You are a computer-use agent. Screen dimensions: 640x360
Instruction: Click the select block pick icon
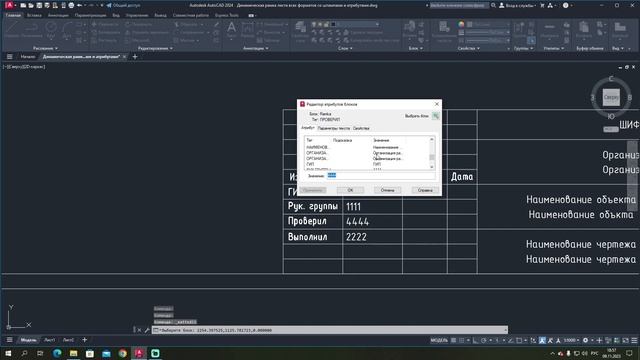tap(436, 116)
